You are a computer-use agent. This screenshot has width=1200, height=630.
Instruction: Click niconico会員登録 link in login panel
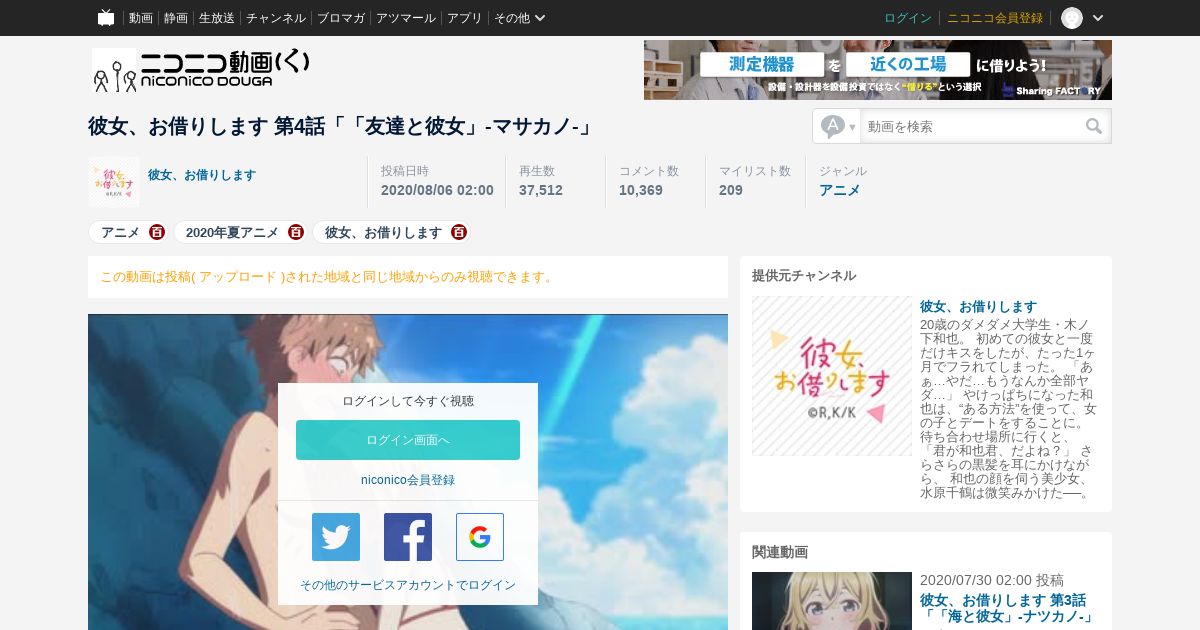pyautogui.click(x=408, y=480)
